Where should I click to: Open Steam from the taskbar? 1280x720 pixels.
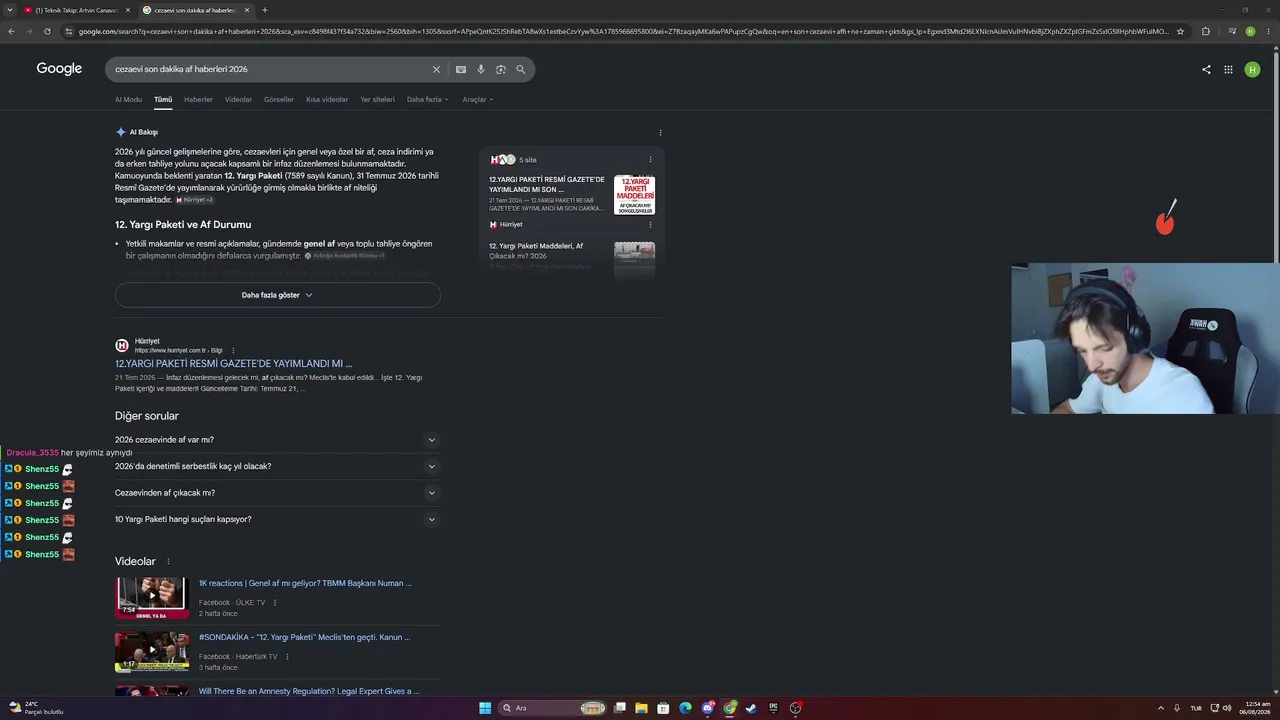point(751,708)
